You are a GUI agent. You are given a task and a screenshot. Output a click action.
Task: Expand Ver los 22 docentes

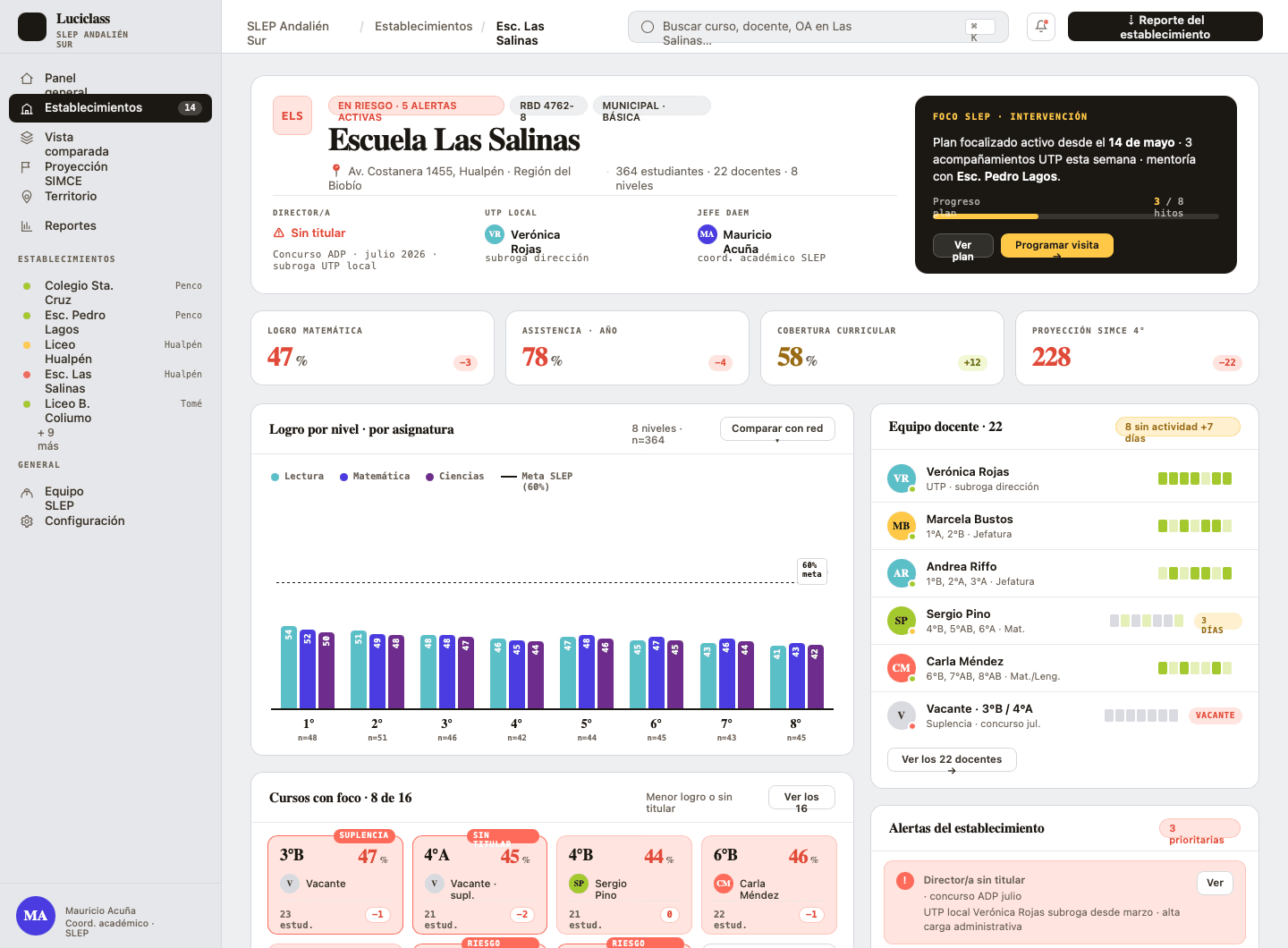[952, 759]
